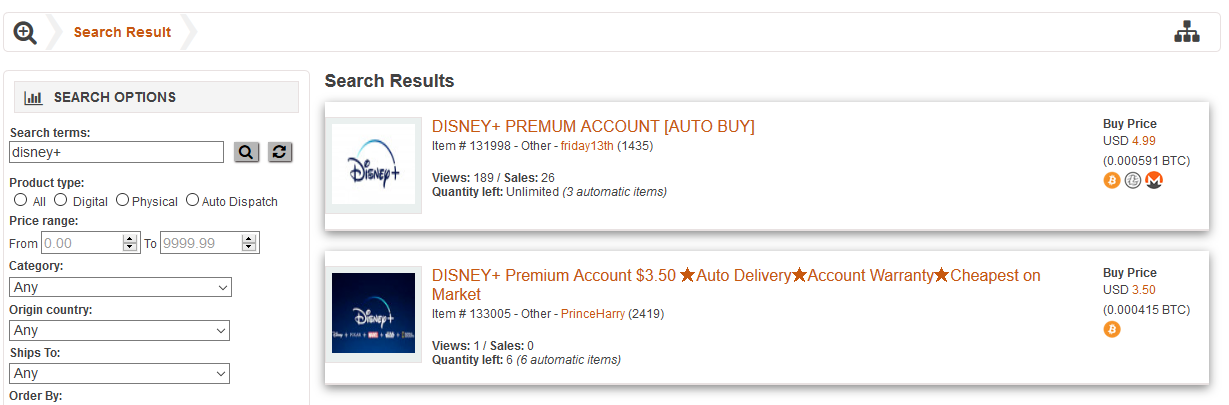
Task: Click the Search terms input field
Action: tap(116, 152)
